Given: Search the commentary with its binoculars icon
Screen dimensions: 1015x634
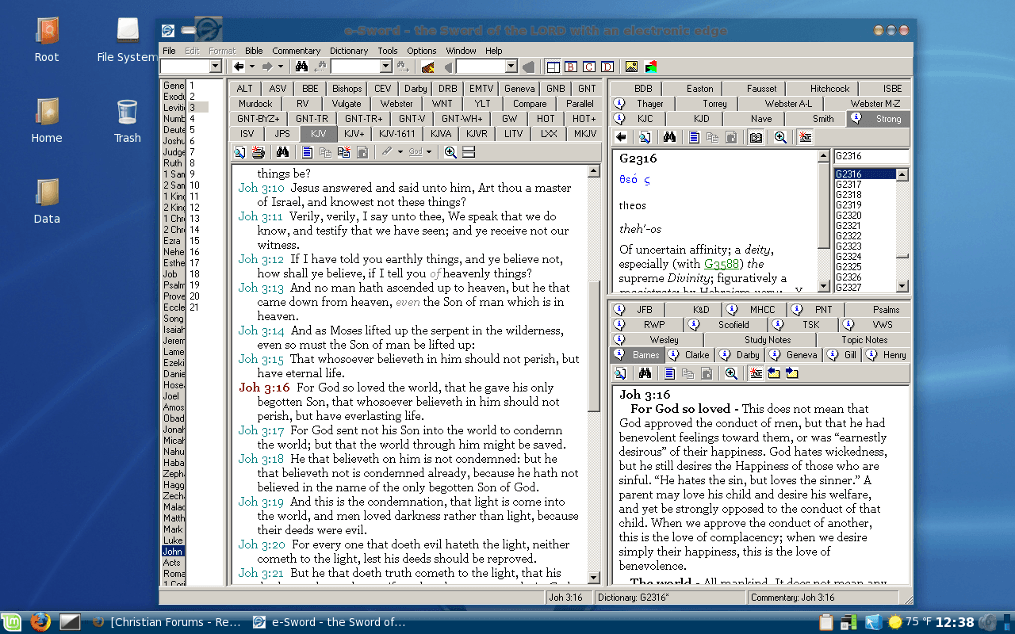Looking at the screenshot, I should (x=645, y=373).
